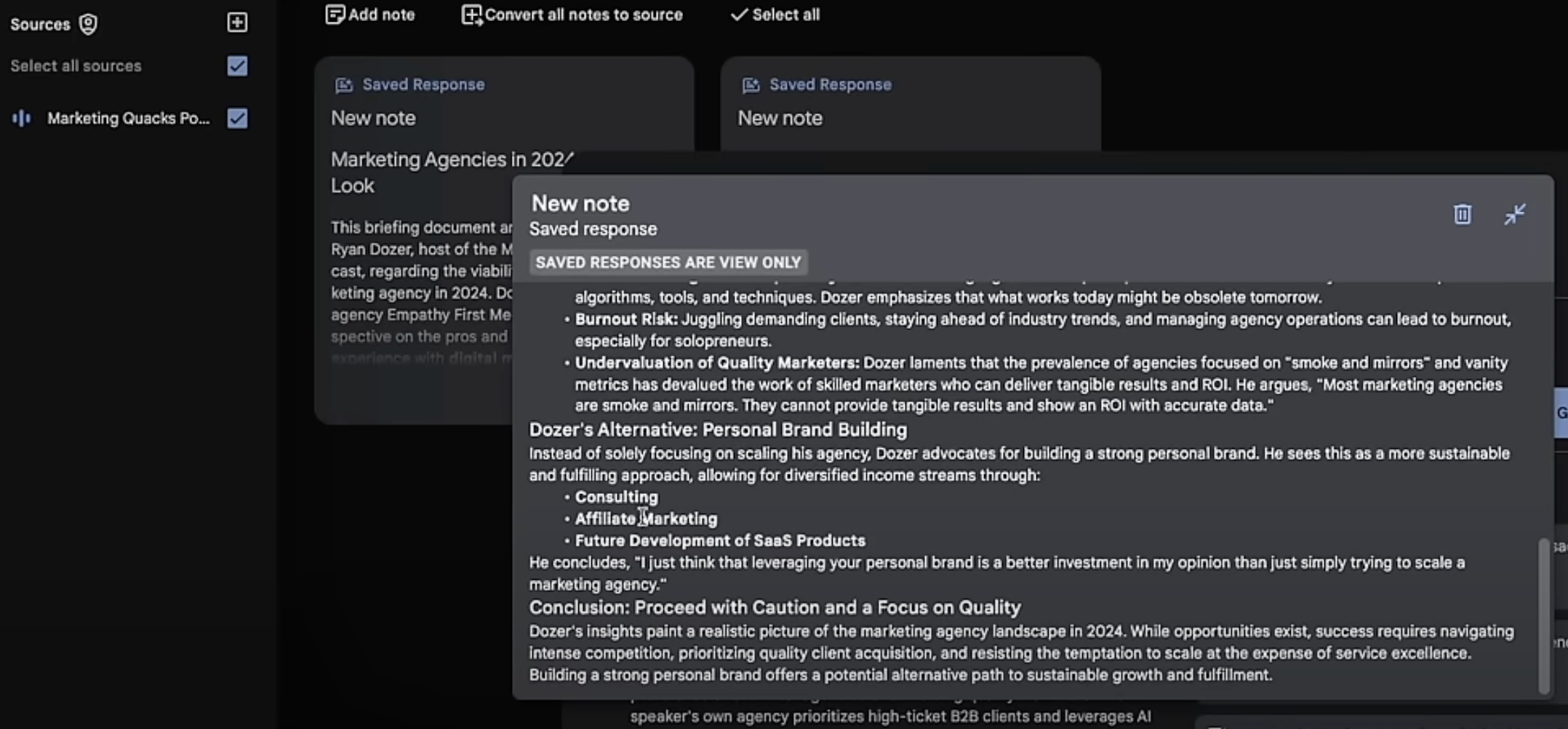
Task: Click the Convert all notes to source icon
Action: 471,14
